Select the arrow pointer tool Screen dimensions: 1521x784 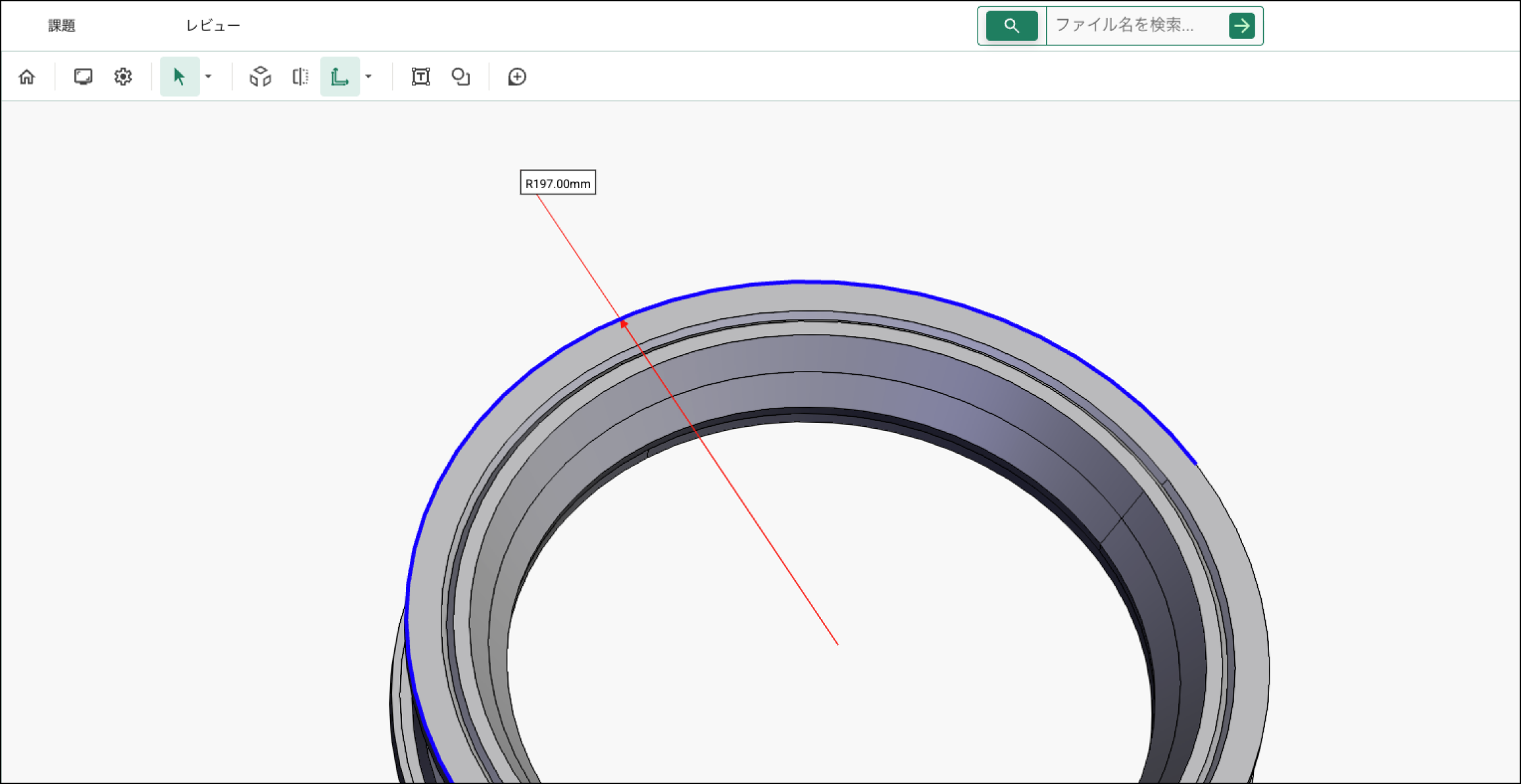pos(179,77)
